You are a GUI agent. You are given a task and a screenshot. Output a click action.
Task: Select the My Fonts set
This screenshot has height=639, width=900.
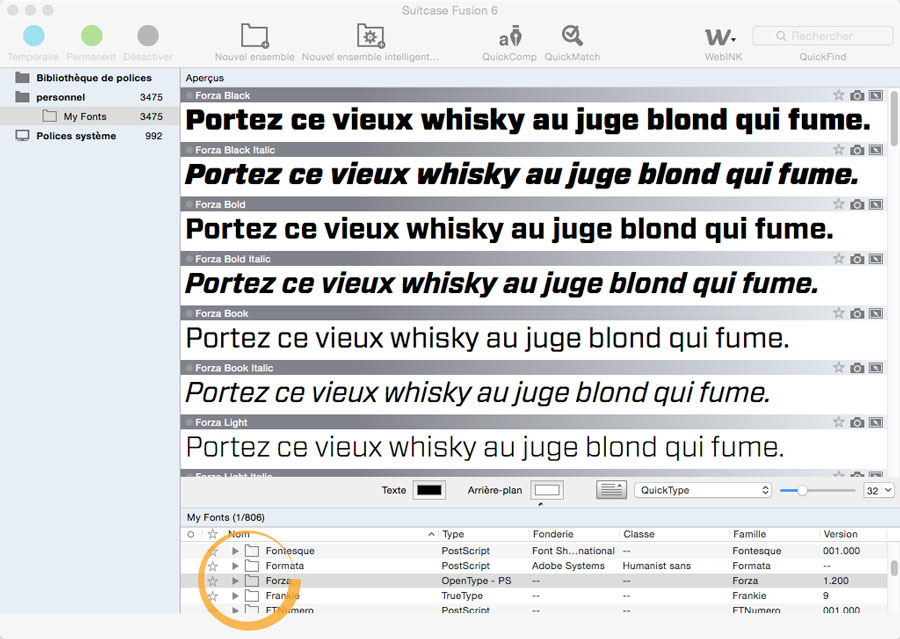pos(89,116)
